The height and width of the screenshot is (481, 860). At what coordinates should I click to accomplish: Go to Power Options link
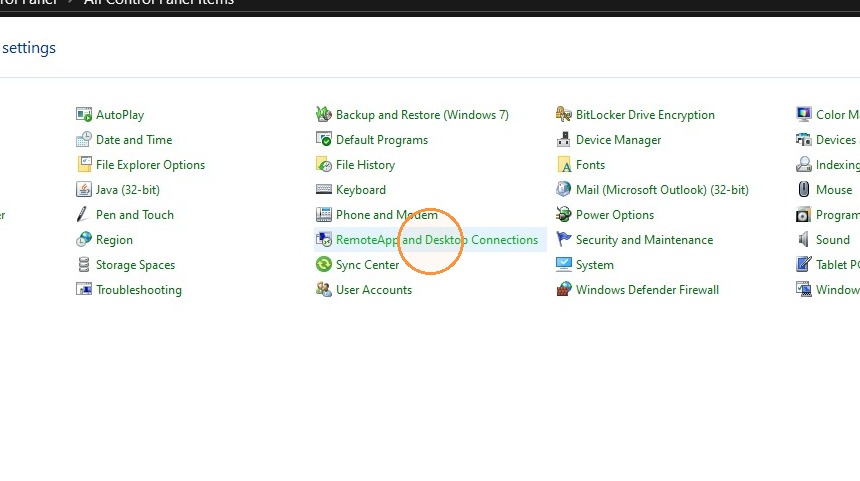(x=615, y=215)
